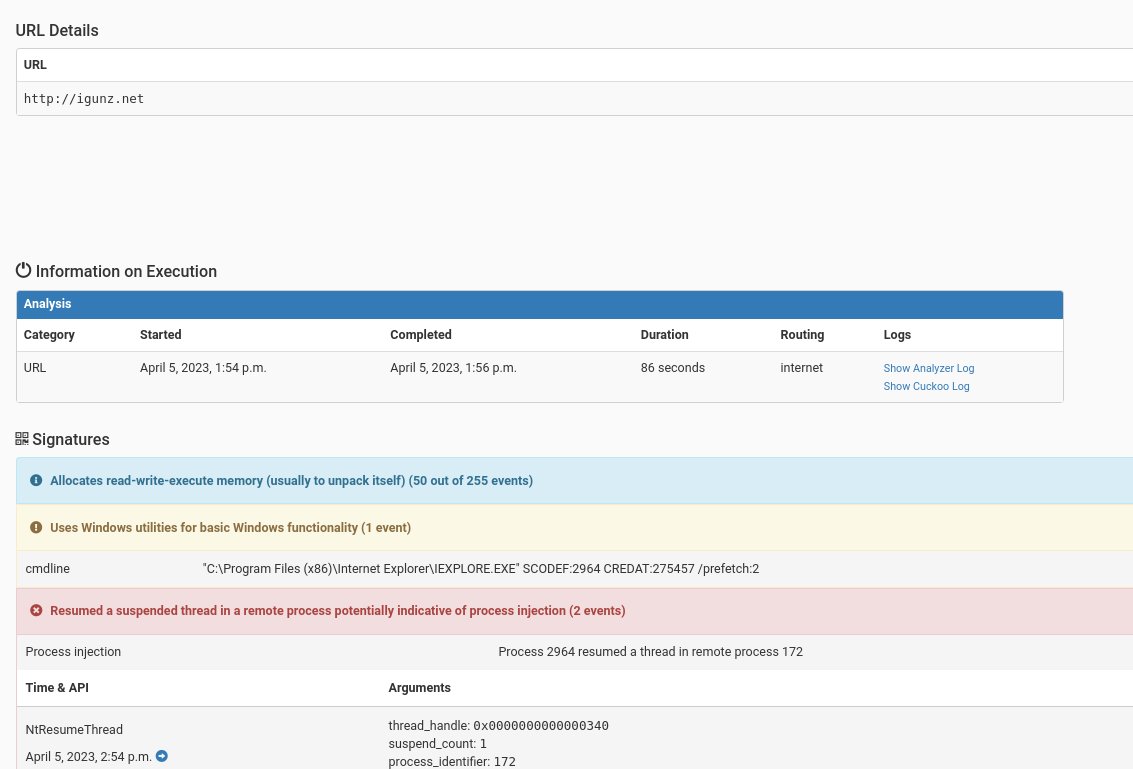This screenshot has width=1133, height=769.
Task: Click the thread_handle argument value
Action: 540,726
